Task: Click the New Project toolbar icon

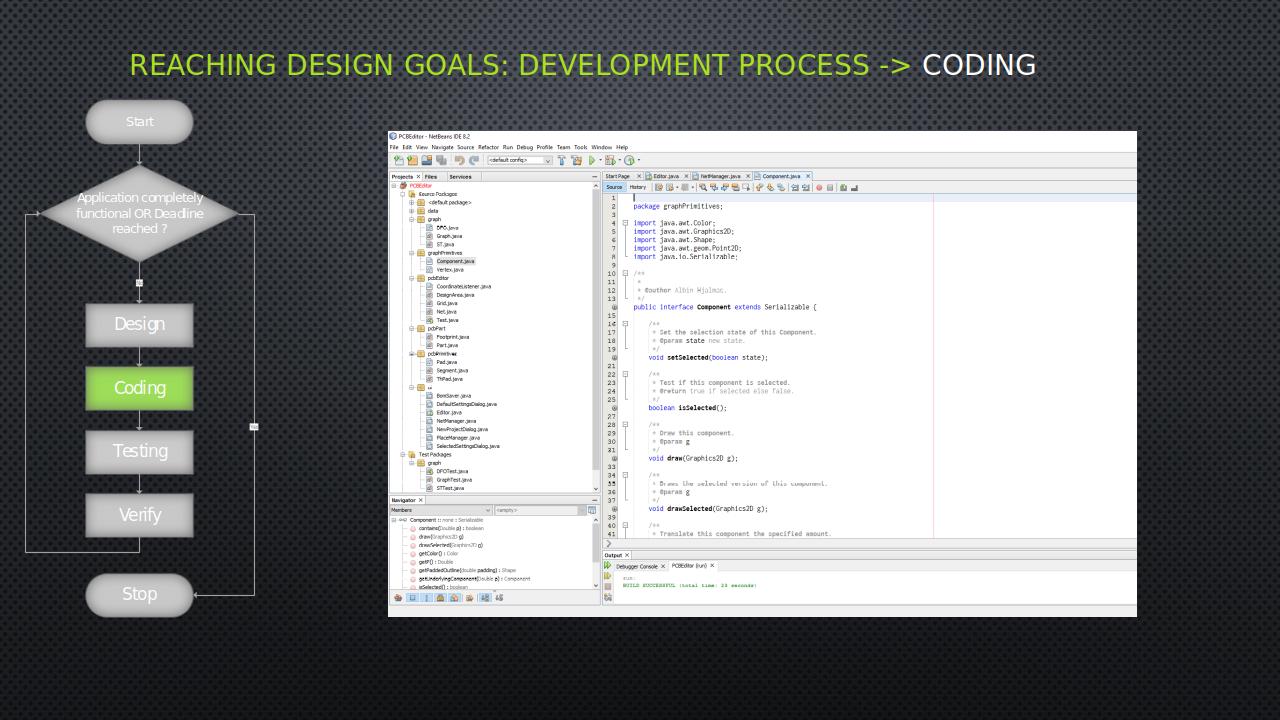Action: point(413,160)
